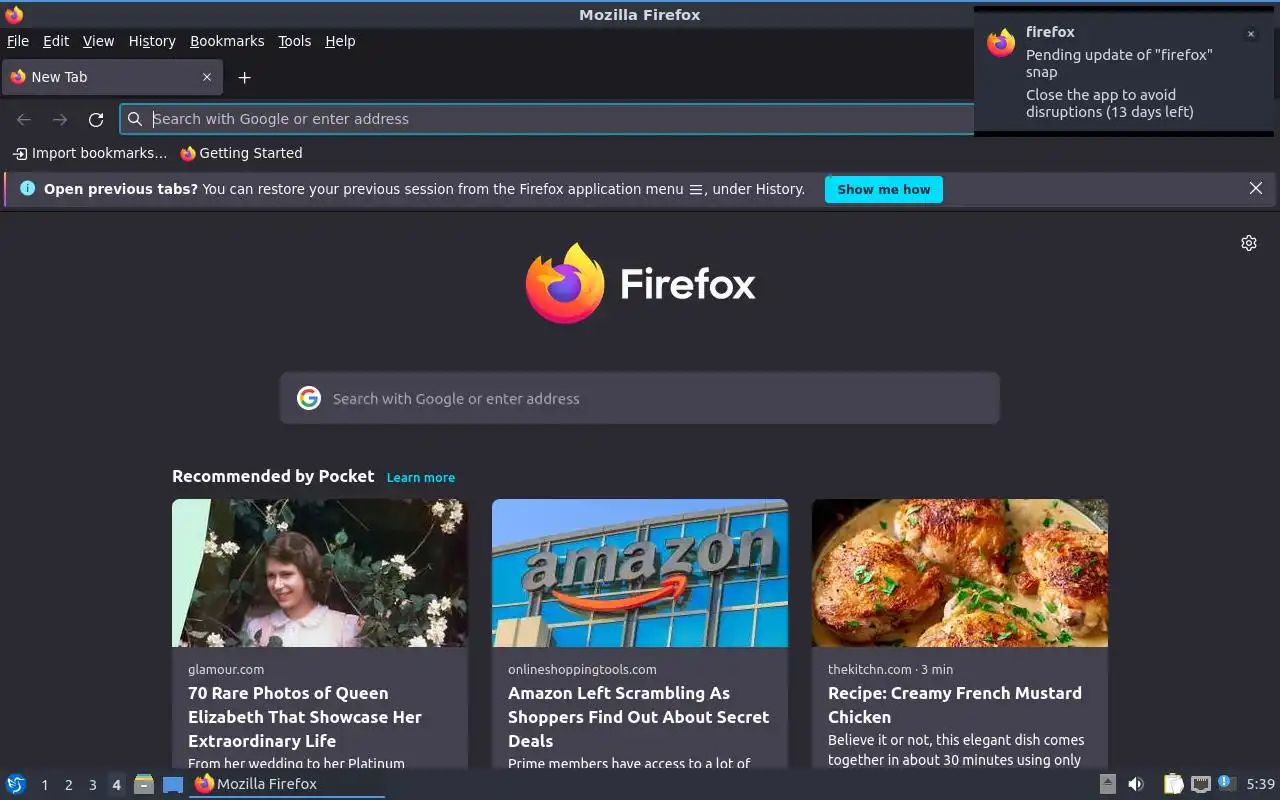
Task: Click the search magnifier icon in address bar
Action: (135, 119)
